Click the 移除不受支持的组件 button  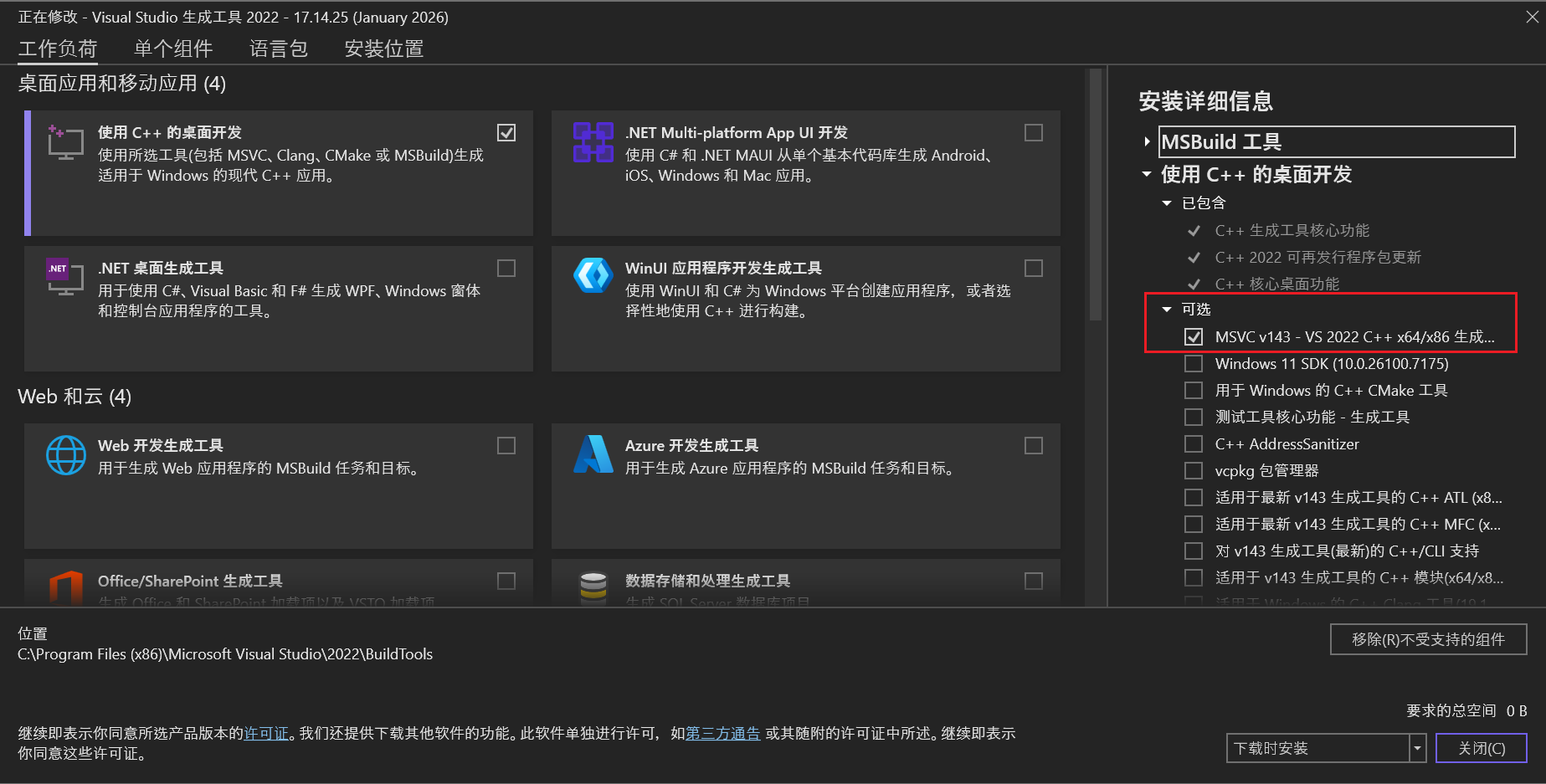(x=1428, y=639)
